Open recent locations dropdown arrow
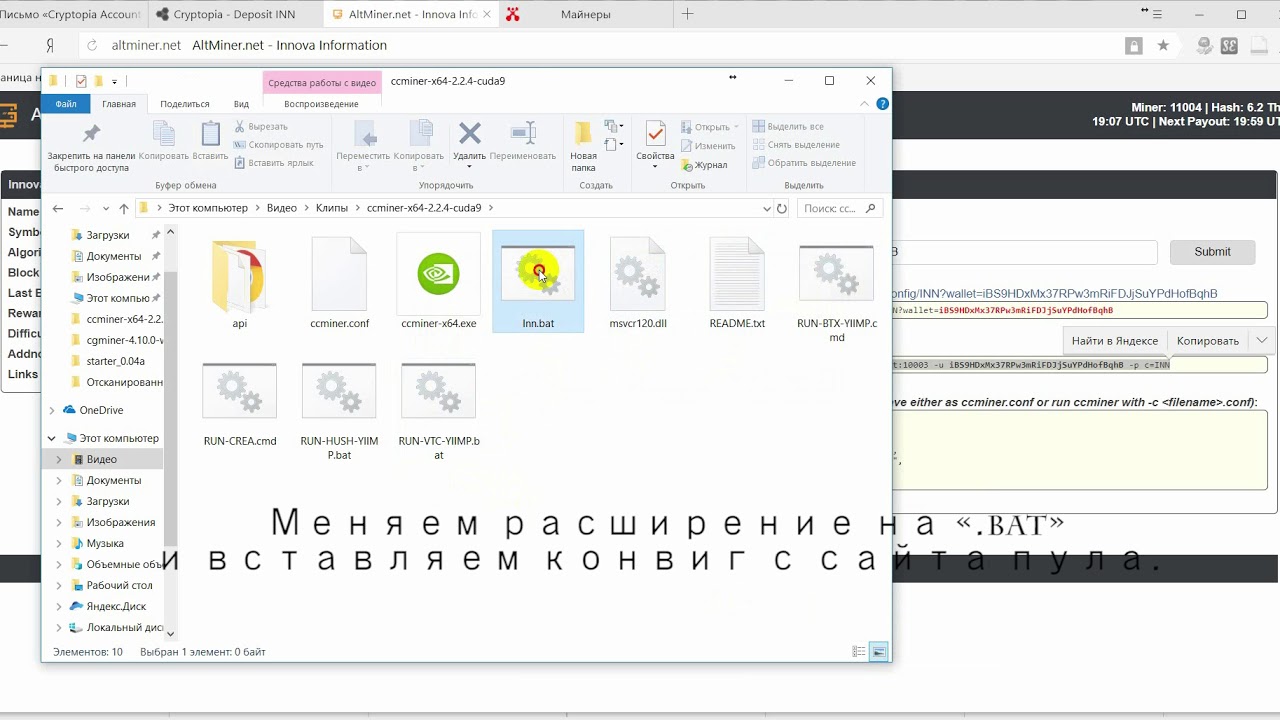The width and height of the screenshot is (1280, 720). 105,208
